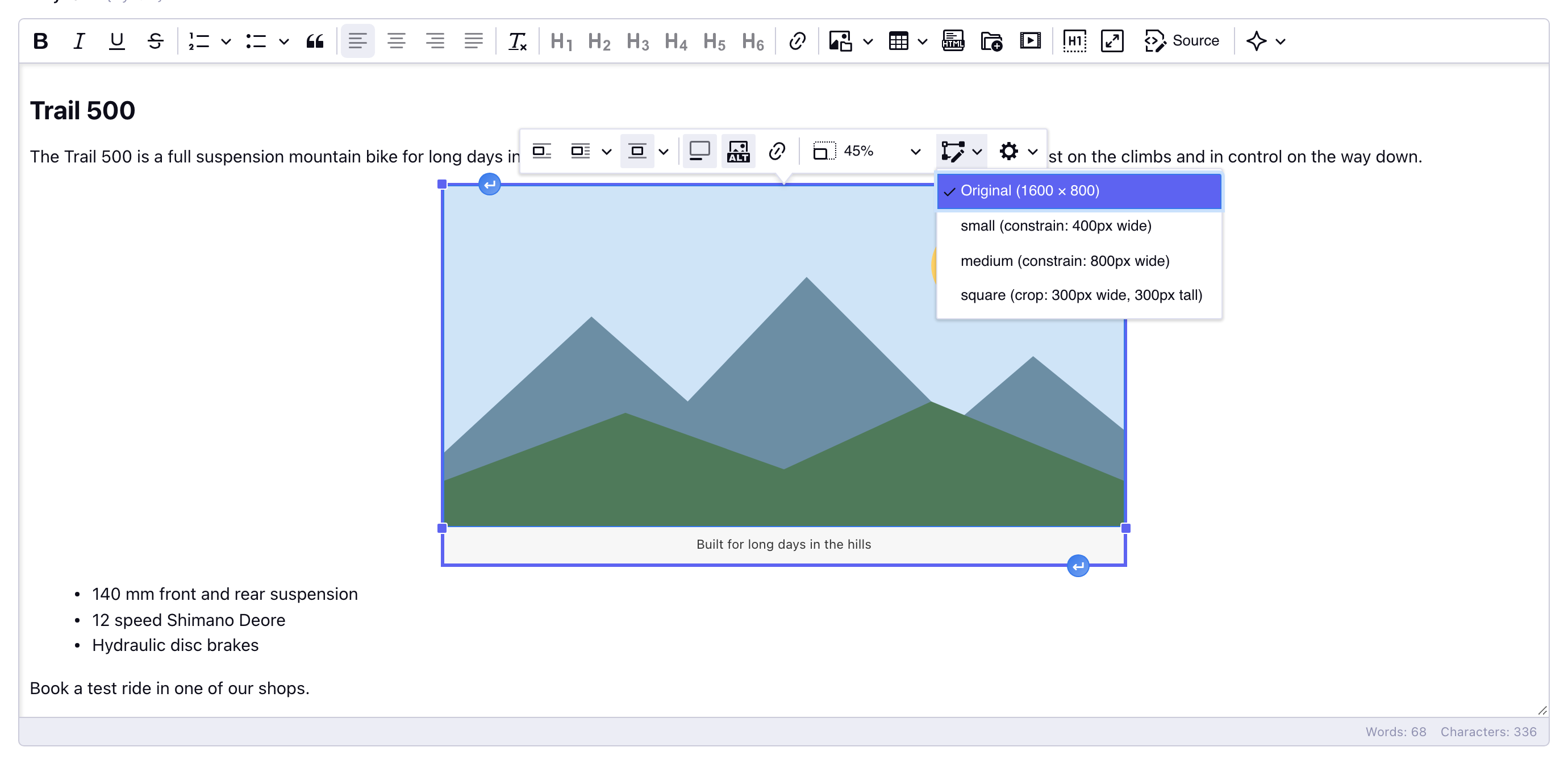Screen dimensions: 1568x764
Task: Toggle underline formatting
Action: click(117, 41)
